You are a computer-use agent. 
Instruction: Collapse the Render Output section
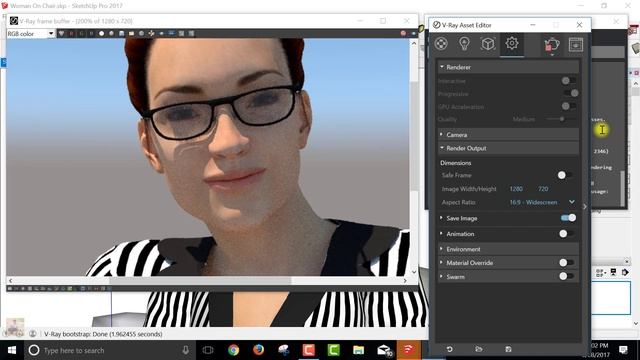point(508,148)
